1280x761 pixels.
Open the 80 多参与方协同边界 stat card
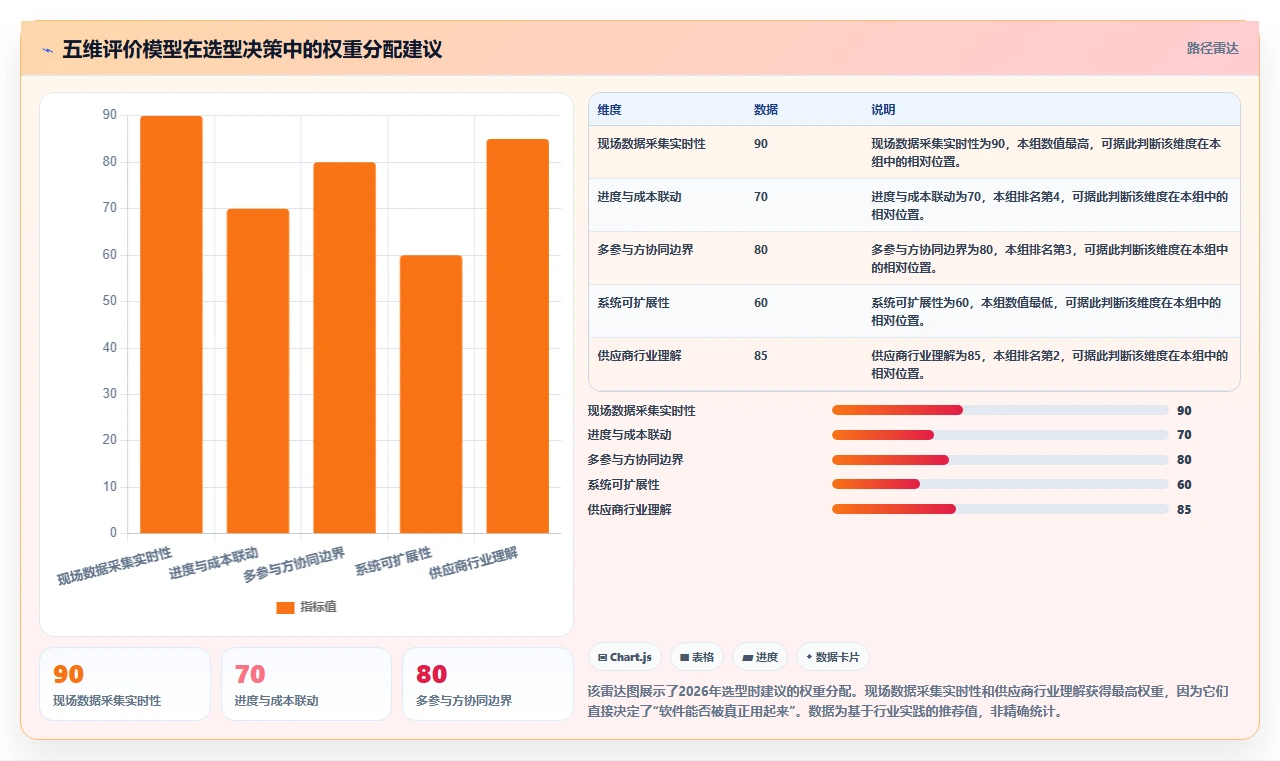[x=487, y=684]
